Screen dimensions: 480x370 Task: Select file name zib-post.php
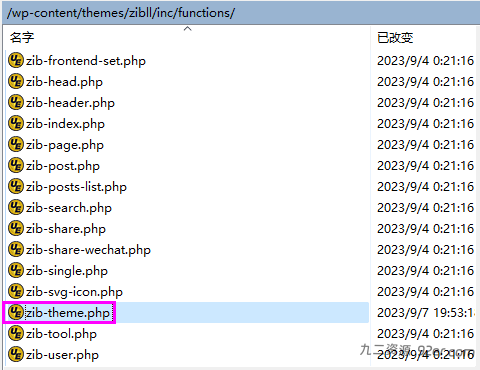tap(63, 166)
